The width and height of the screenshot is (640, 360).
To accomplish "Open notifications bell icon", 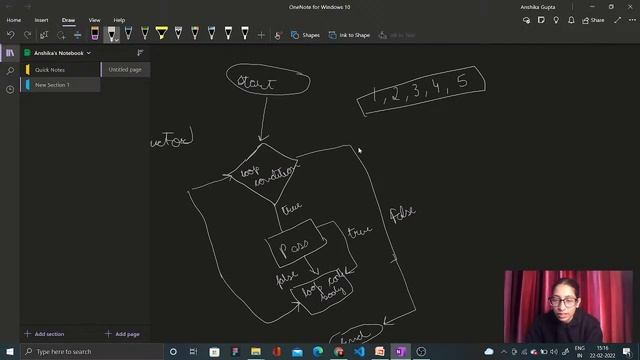I will click(571, 20).
